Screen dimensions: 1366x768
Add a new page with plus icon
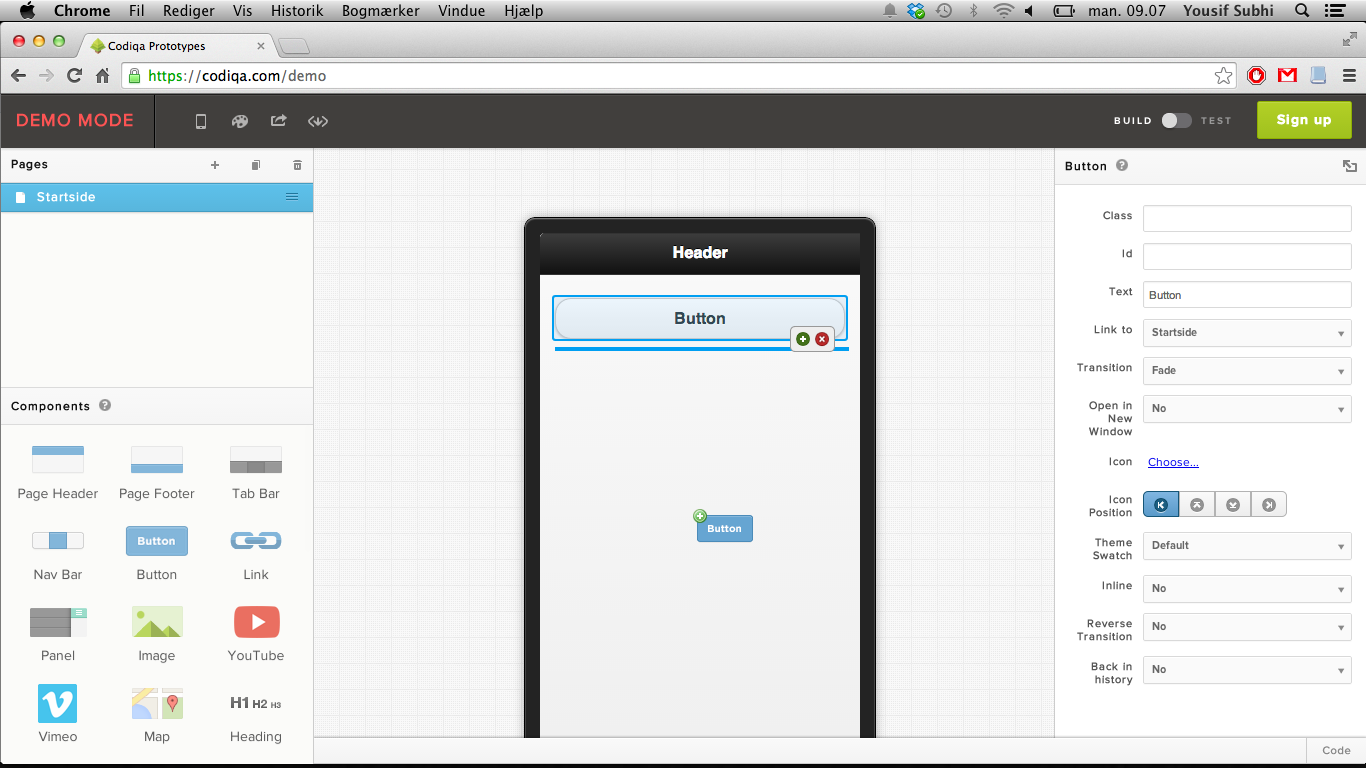[x=215, y=165]
